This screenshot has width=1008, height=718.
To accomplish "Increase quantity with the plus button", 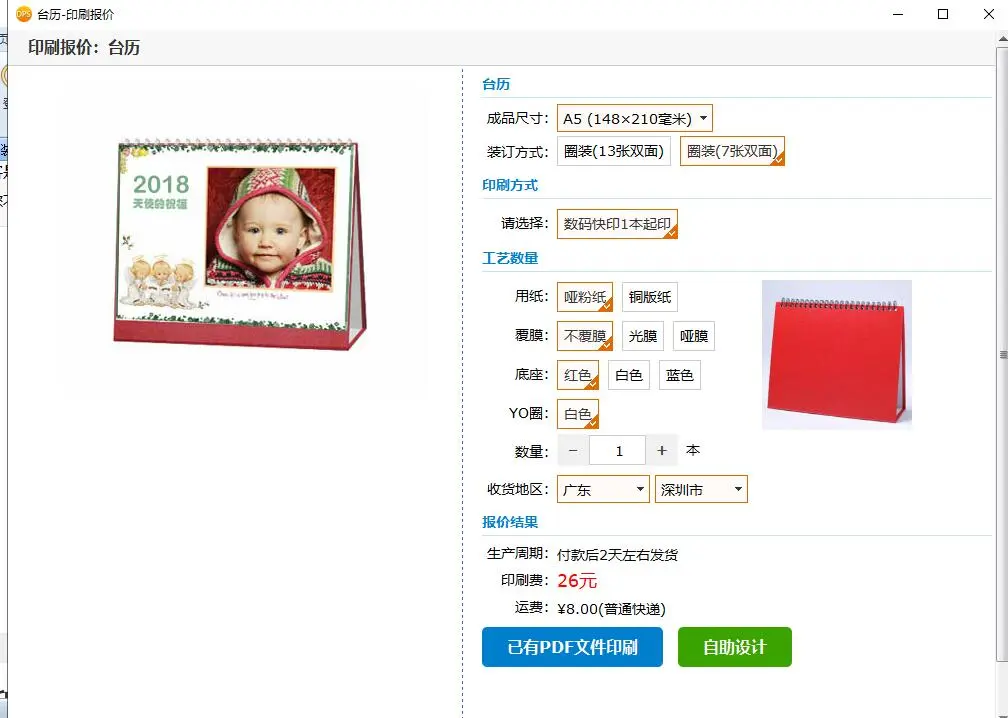I will tap(662, 451).
